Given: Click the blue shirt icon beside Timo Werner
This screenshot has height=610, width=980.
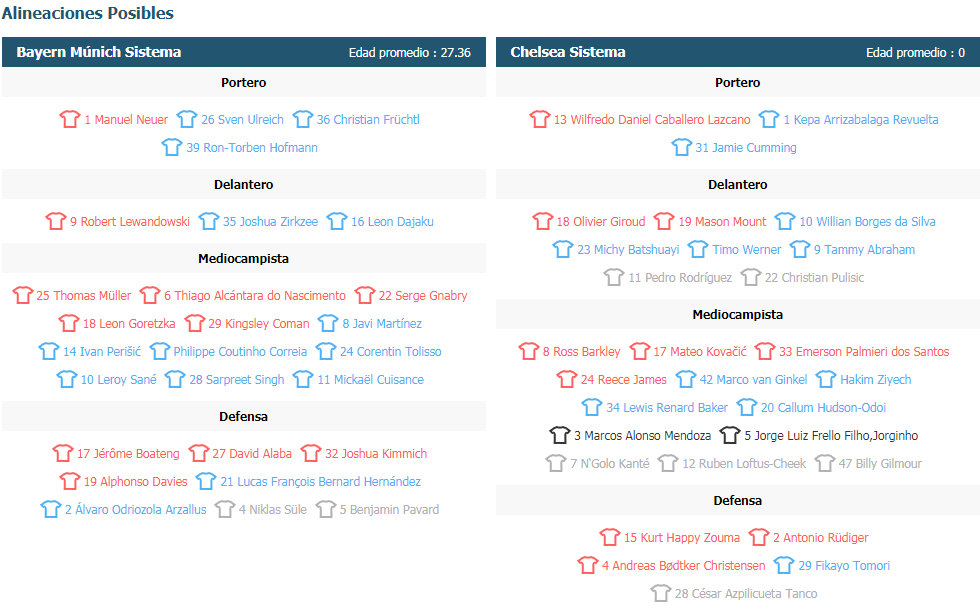Looking at the screenshot, I should (698, 249).
